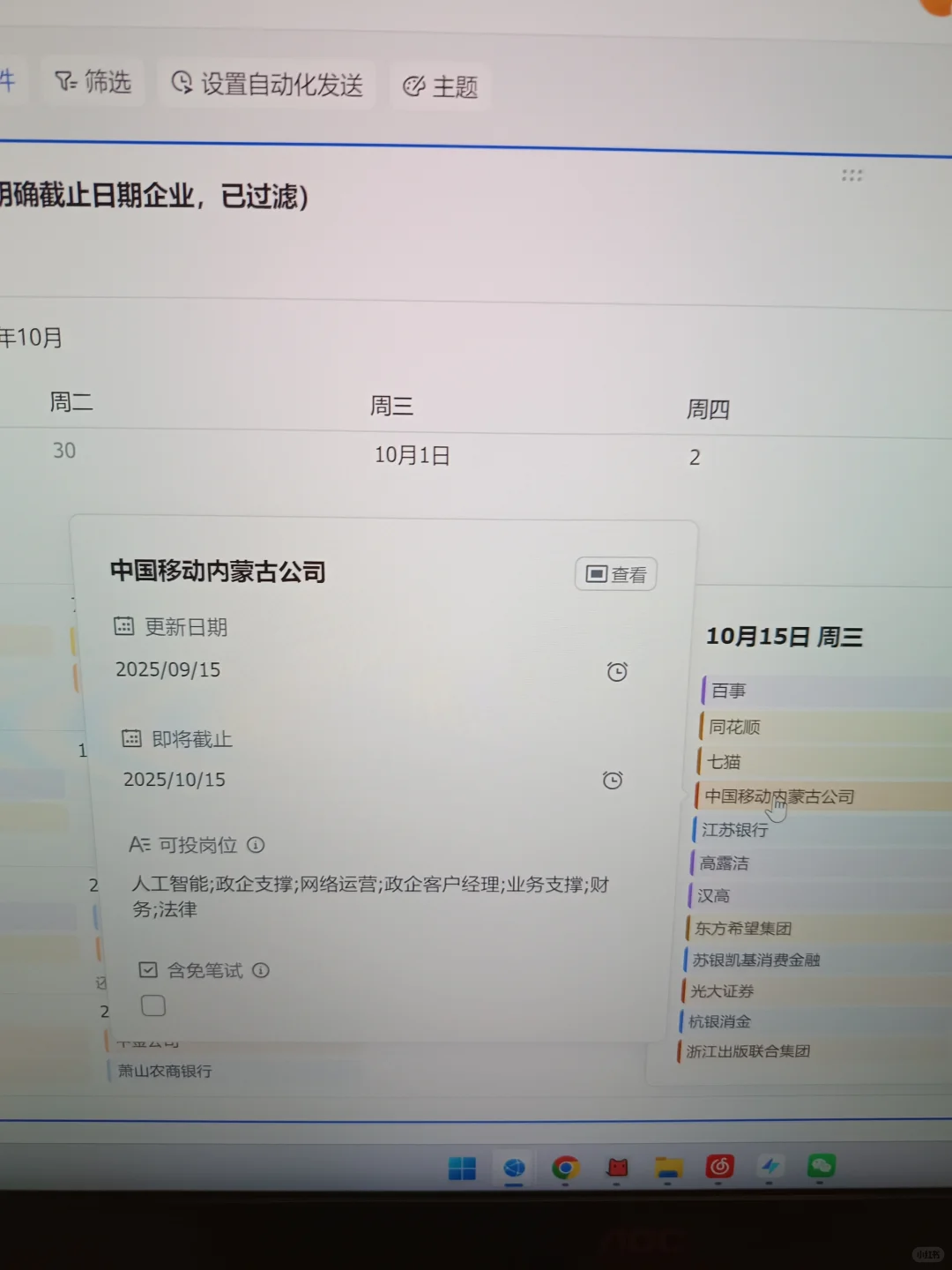Select the 浙江出版联合集团 entry
This screenshot has width=952, height=1270.
(813, 1051)
